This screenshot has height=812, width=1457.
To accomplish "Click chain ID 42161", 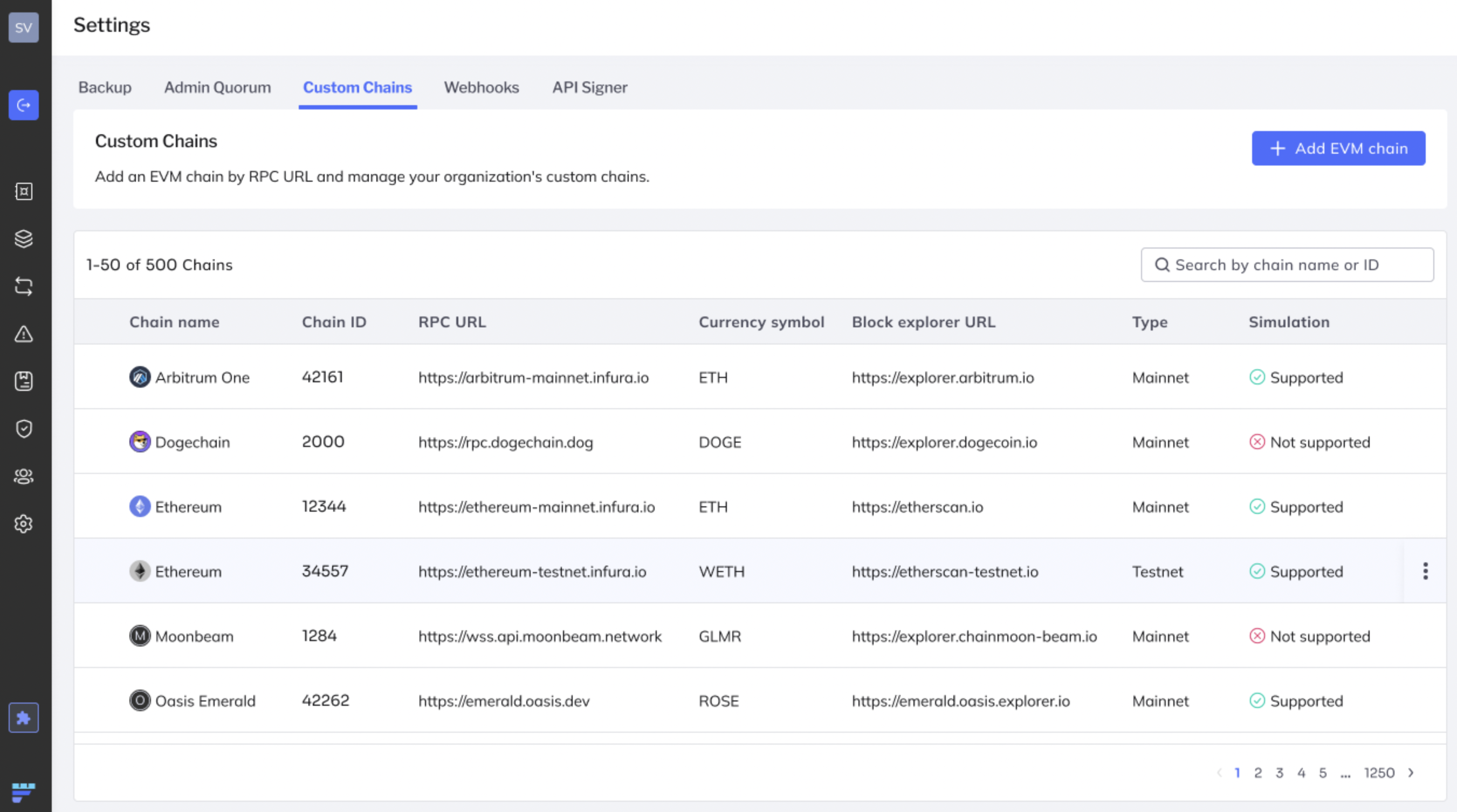I will pos(322,376).
